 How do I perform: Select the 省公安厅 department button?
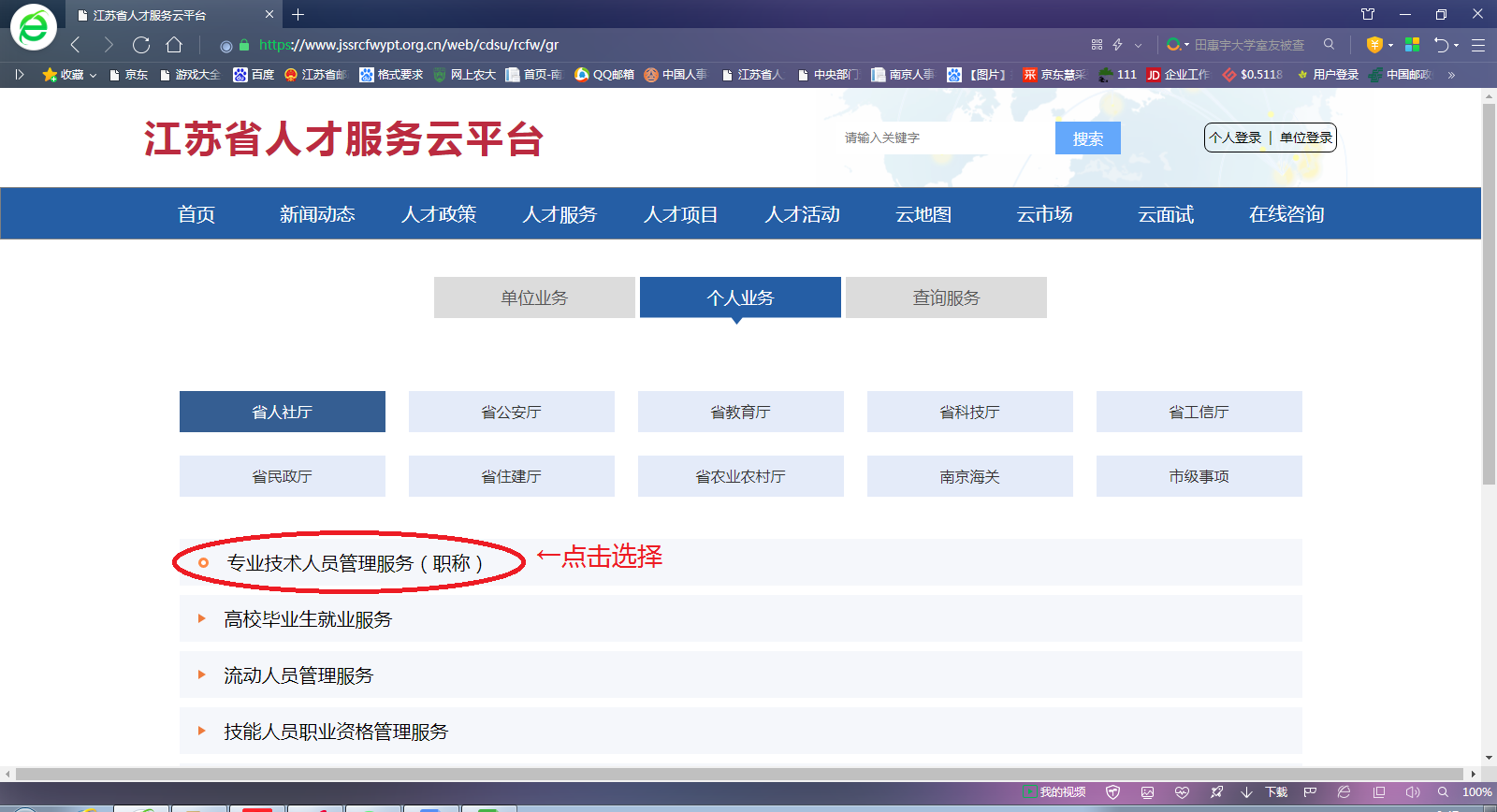pos(512,412)
